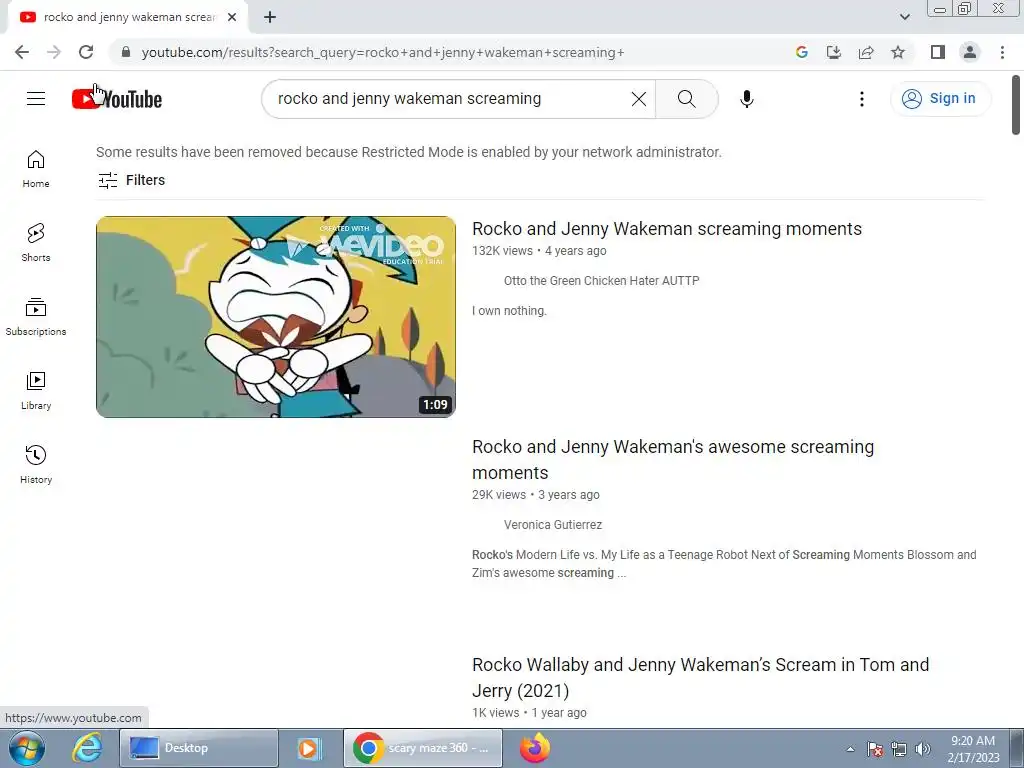This screenshot has width=1024, height=768.
Task: Open the YouTube hamburger guide menu
Action: click(36, 99)
